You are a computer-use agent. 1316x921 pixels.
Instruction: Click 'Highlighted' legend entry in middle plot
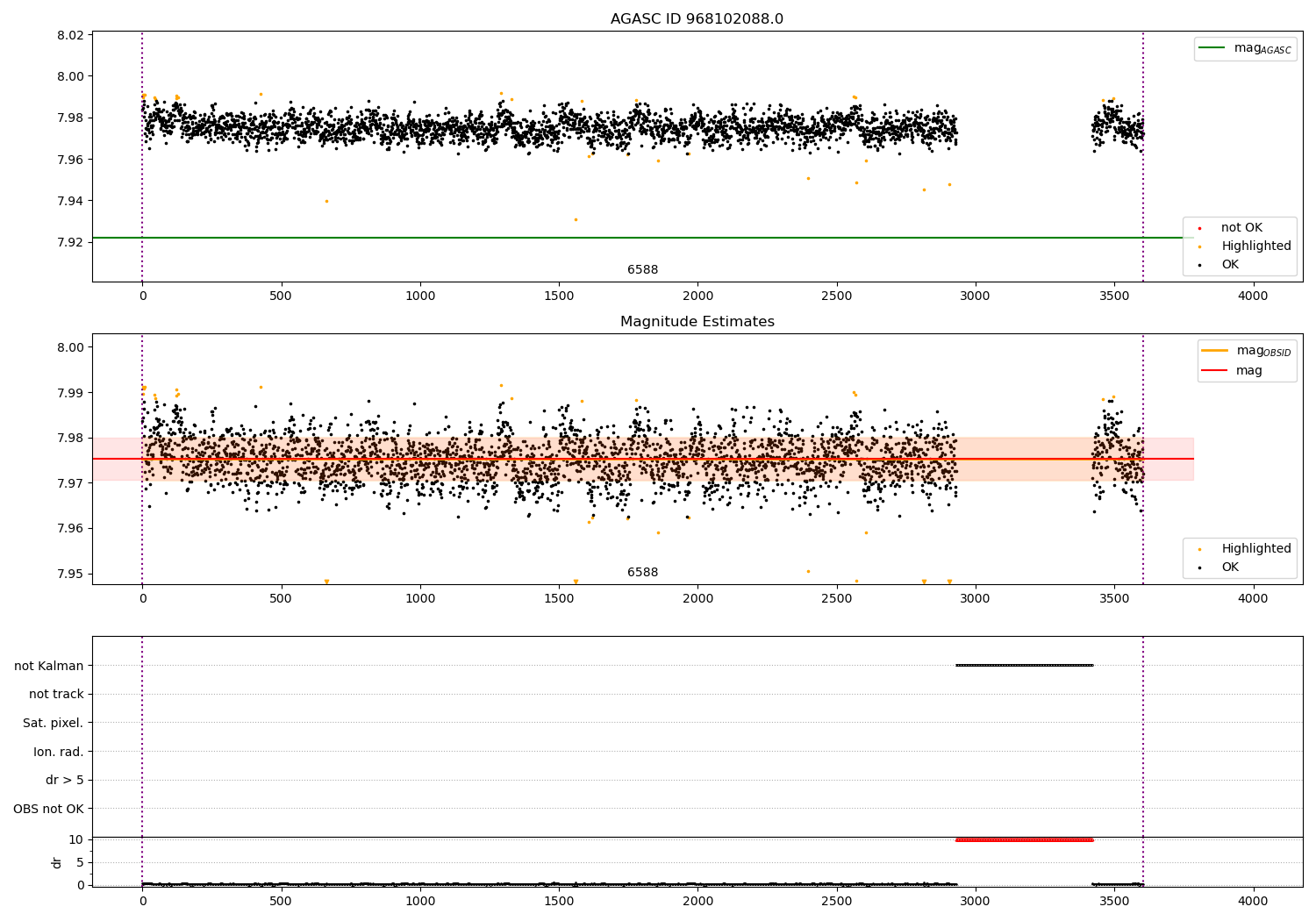(1256, 549)
